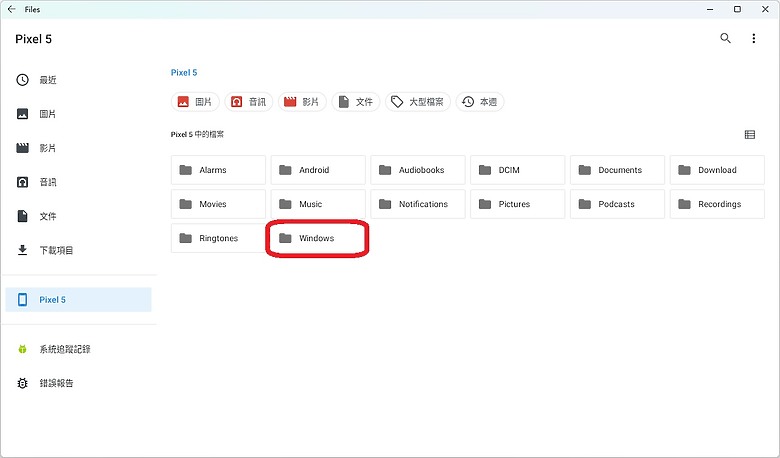This screenshot has height=458, width=780.
Task: Click the Files window title text
Action: 32,9
